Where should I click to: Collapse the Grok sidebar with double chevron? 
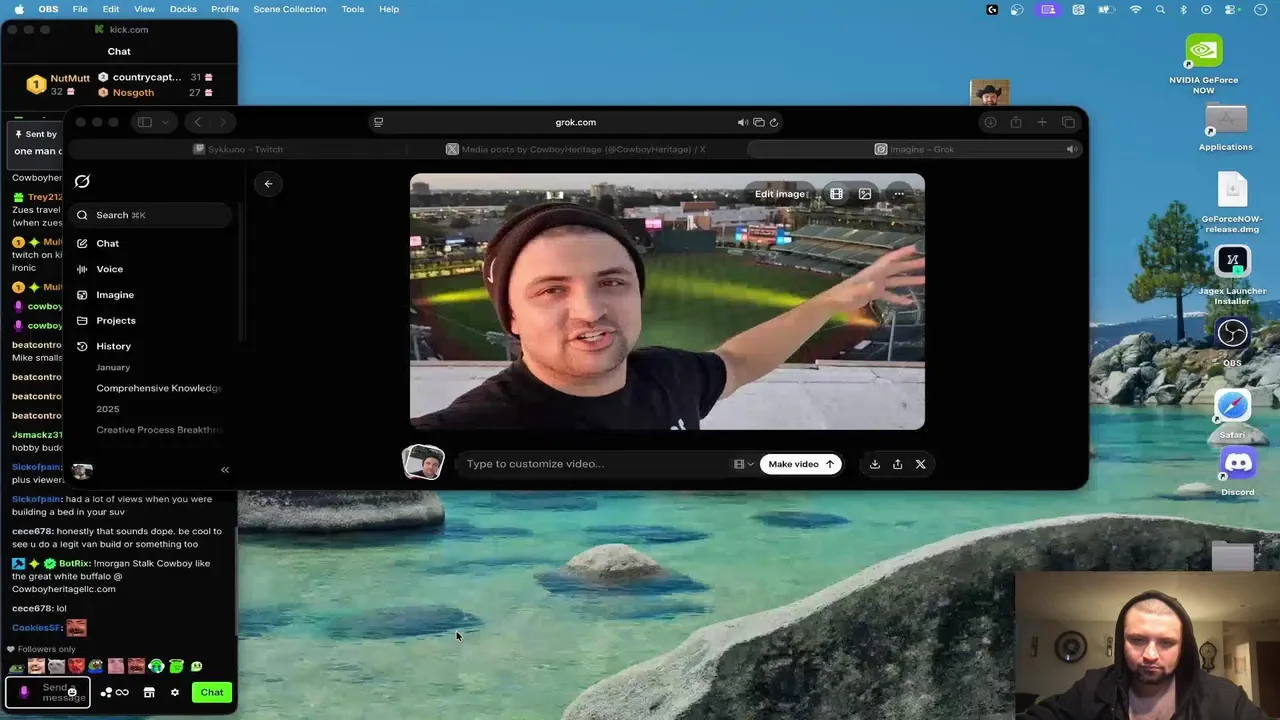pyautogui.click(x=225, y=470)
